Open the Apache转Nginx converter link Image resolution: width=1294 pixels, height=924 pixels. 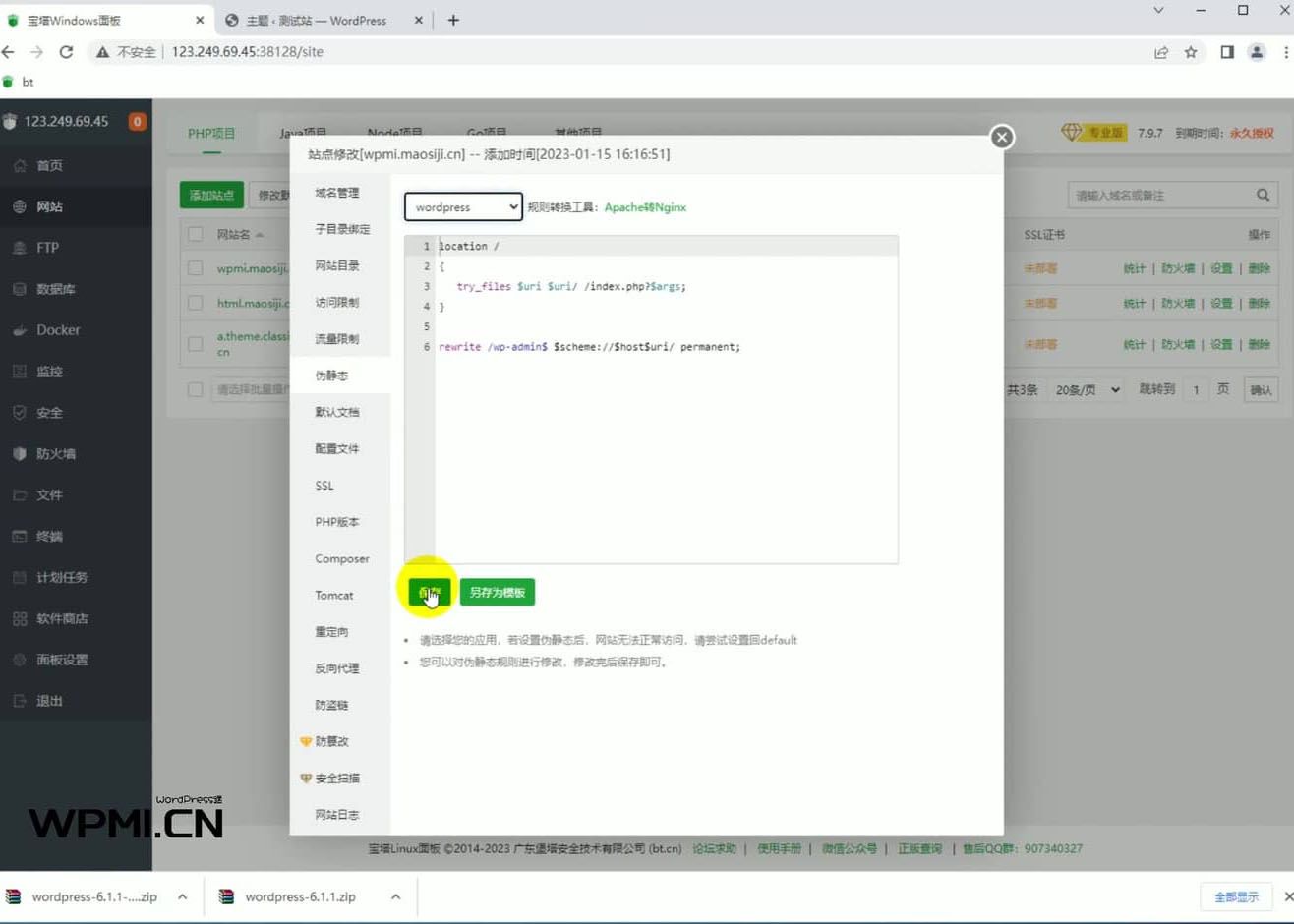click(x=645, y=207)
